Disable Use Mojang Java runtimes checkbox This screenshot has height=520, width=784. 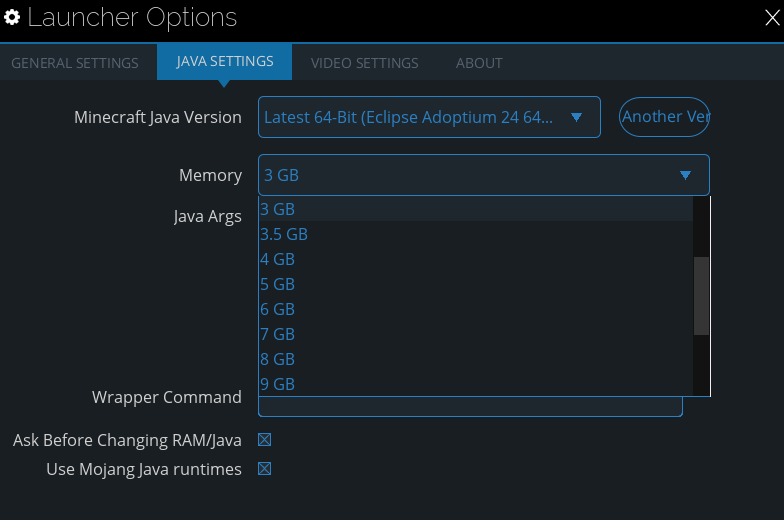pyautogui.click(x=265, y=469)
